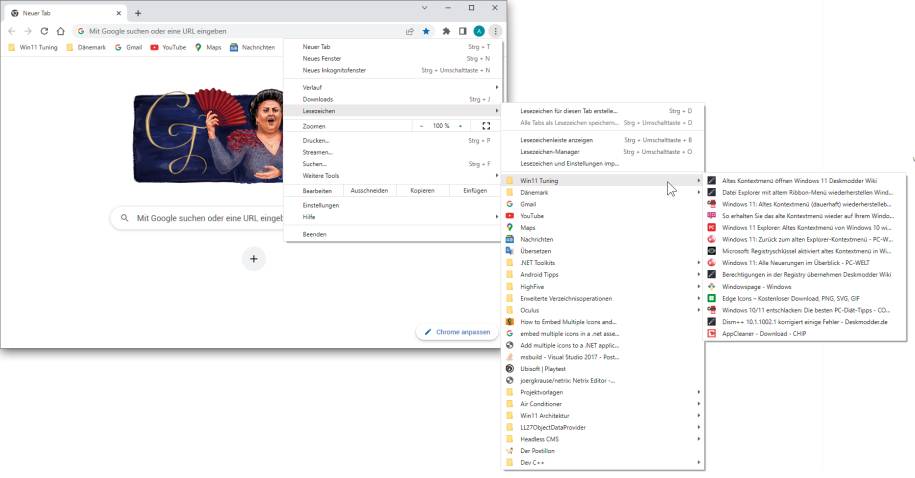Click the add shortcut plus circle

coord(254,259)
